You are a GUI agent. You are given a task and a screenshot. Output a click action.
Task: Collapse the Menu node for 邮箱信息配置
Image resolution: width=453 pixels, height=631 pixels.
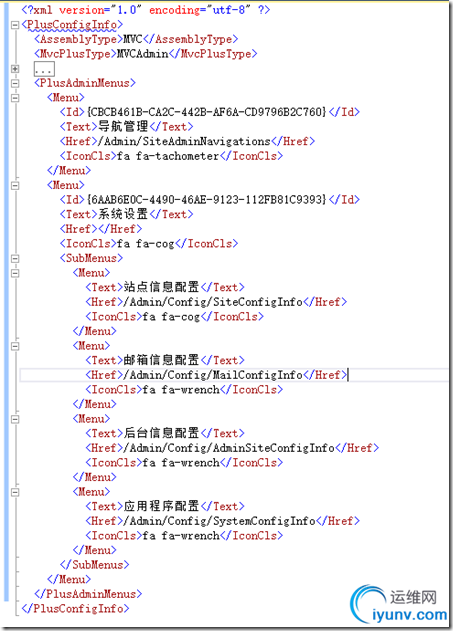15,346
